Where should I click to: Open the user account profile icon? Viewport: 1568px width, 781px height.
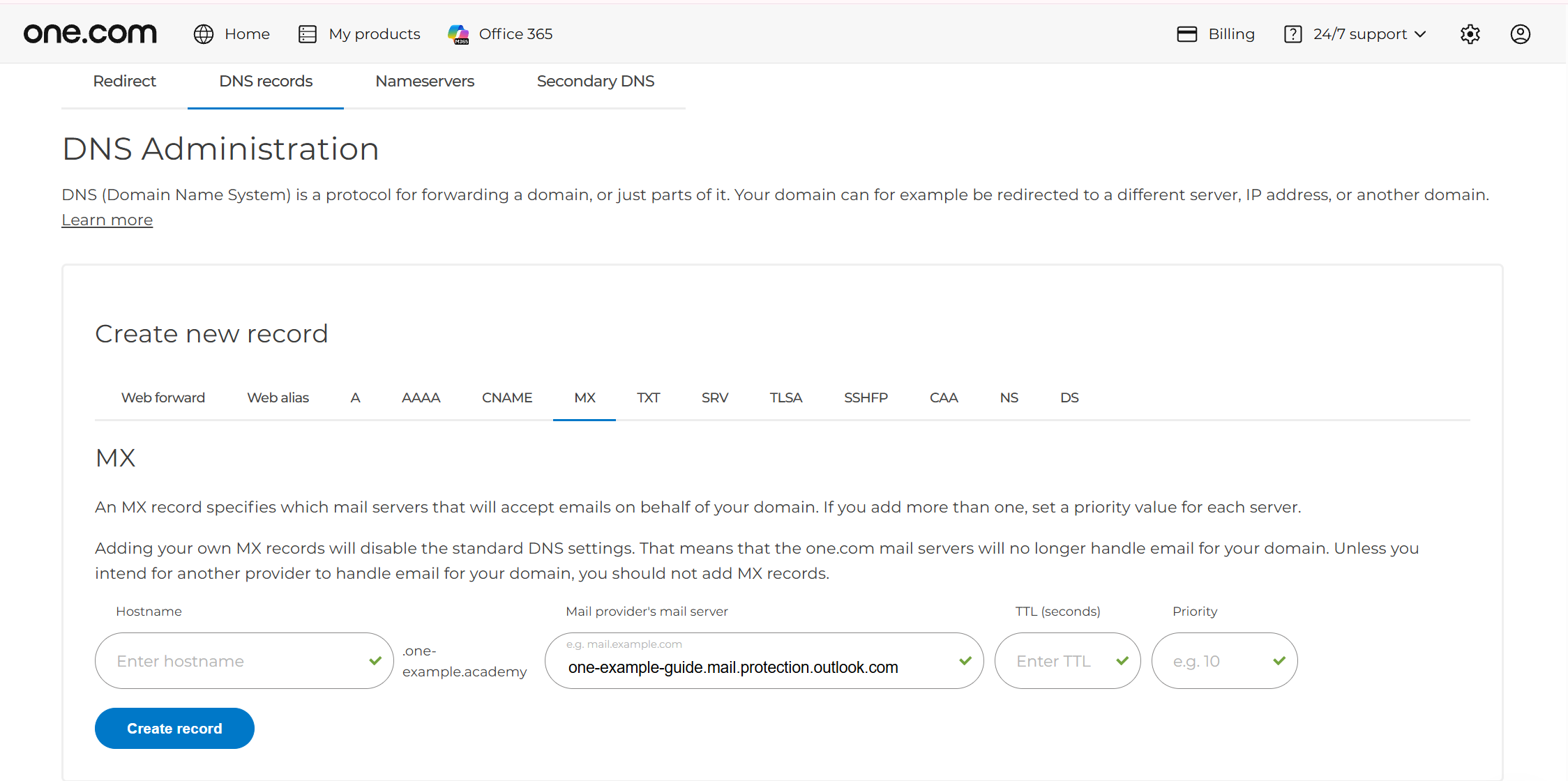pos(1521,34)
